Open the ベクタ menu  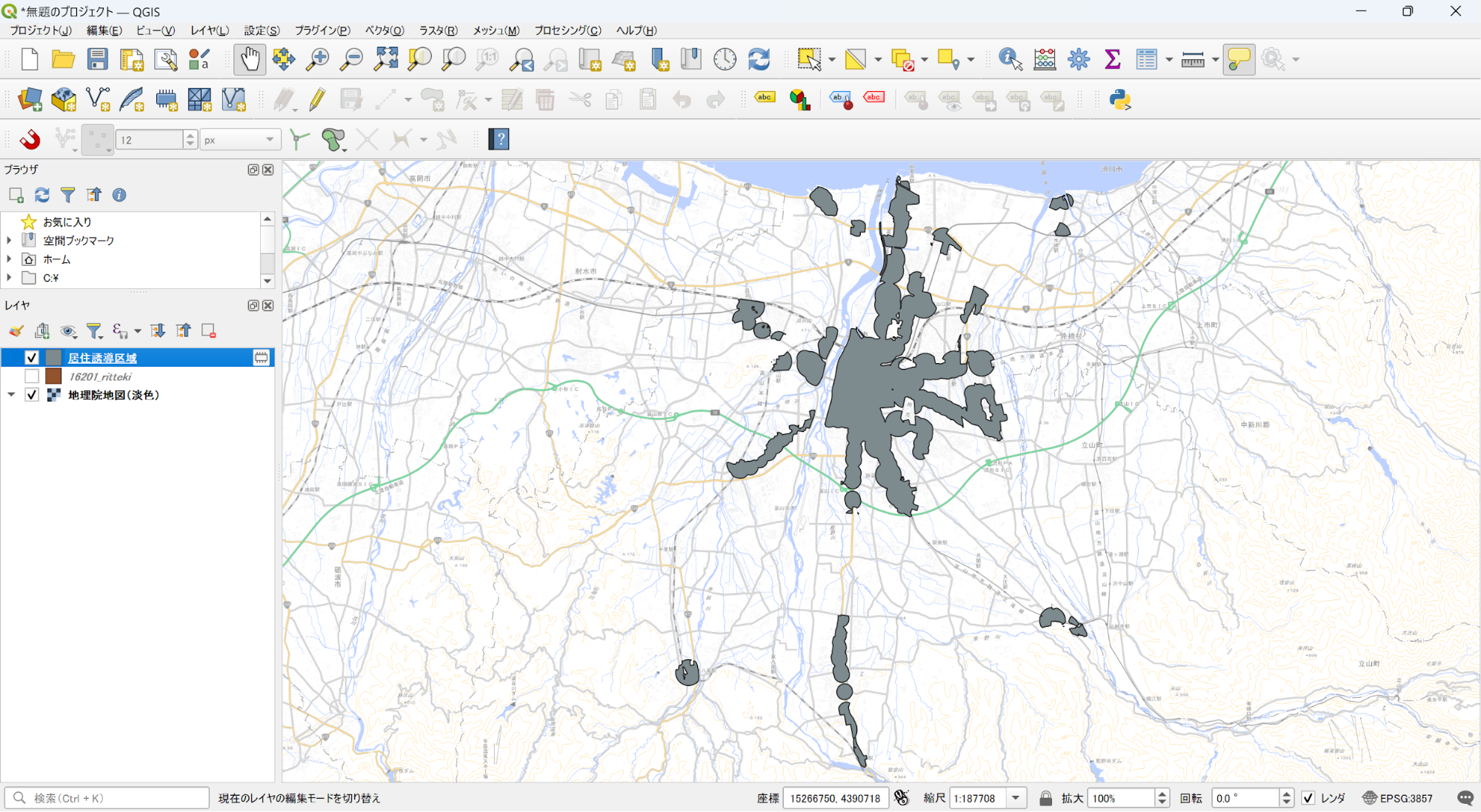tap(384, 30)
